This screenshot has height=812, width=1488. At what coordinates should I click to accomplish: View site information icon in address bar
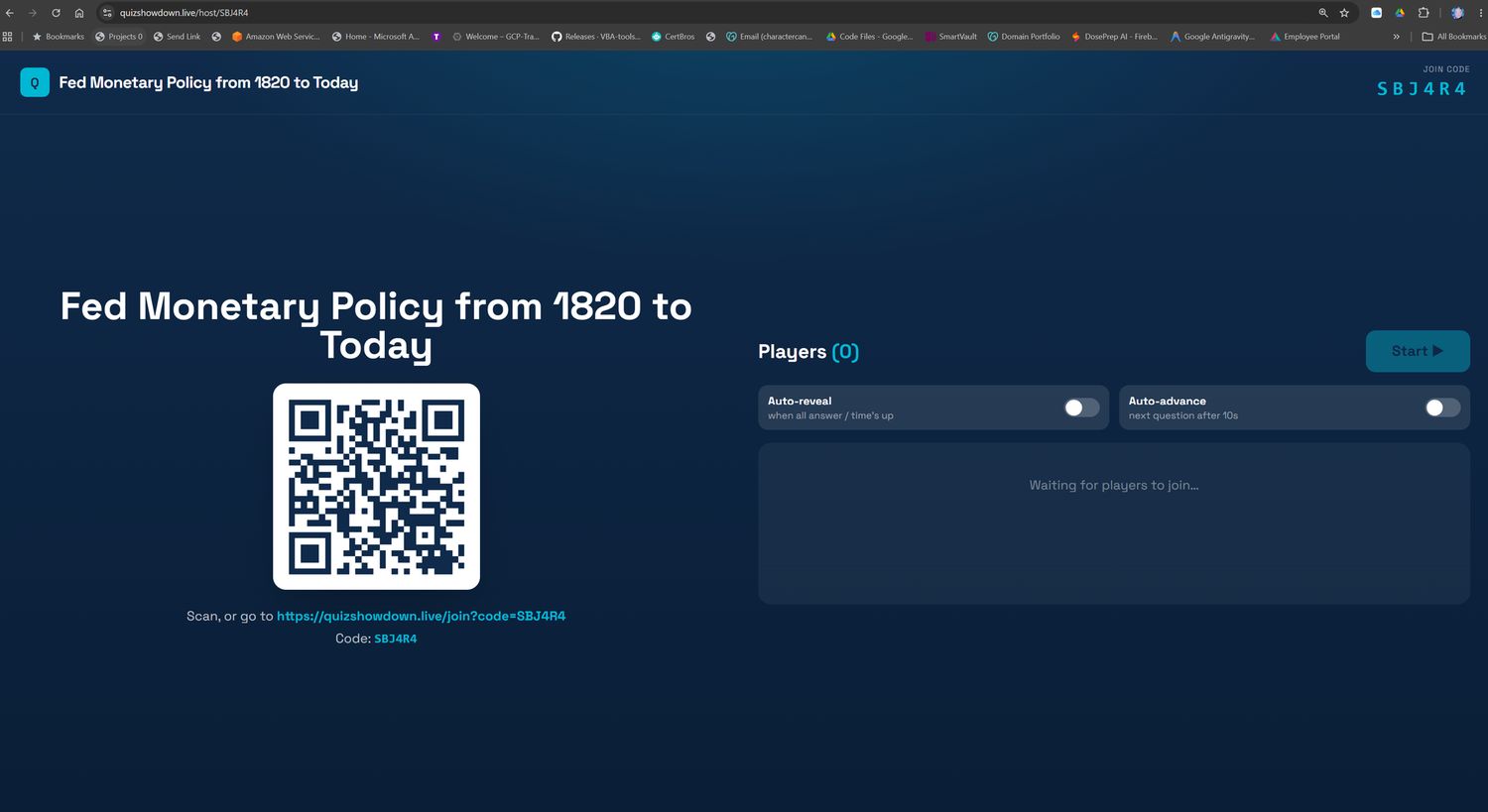107,13
